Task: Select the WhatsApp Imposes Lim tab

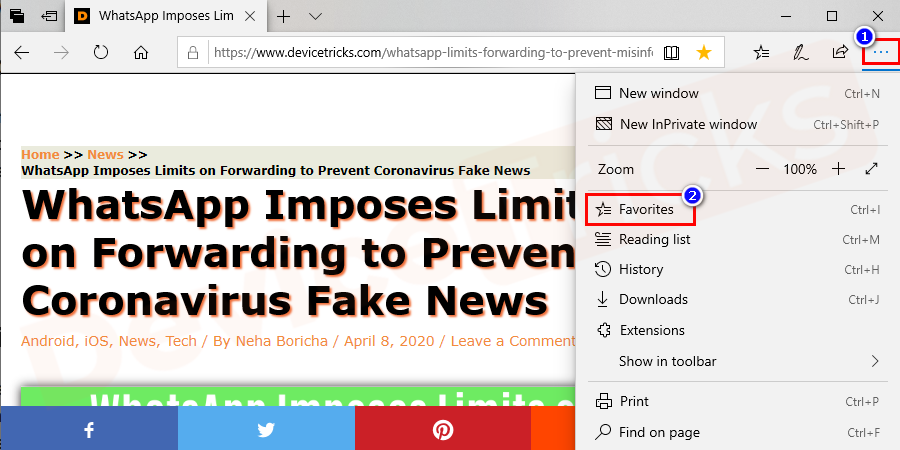Action: 165,16
